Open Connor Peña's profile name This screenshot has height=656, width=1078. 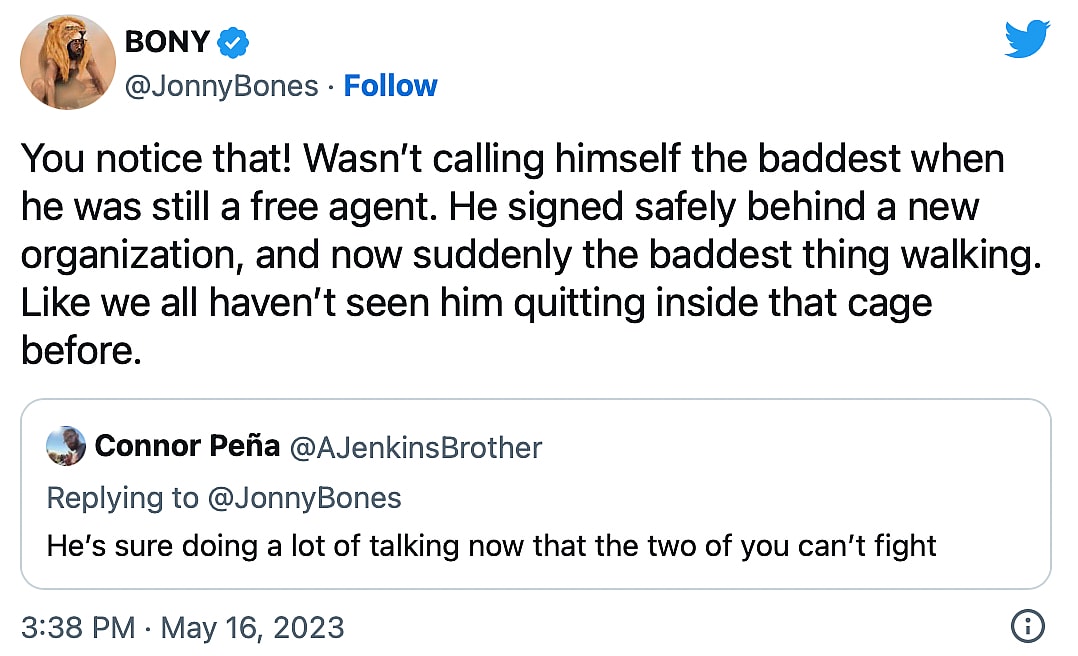coord(187,446)
